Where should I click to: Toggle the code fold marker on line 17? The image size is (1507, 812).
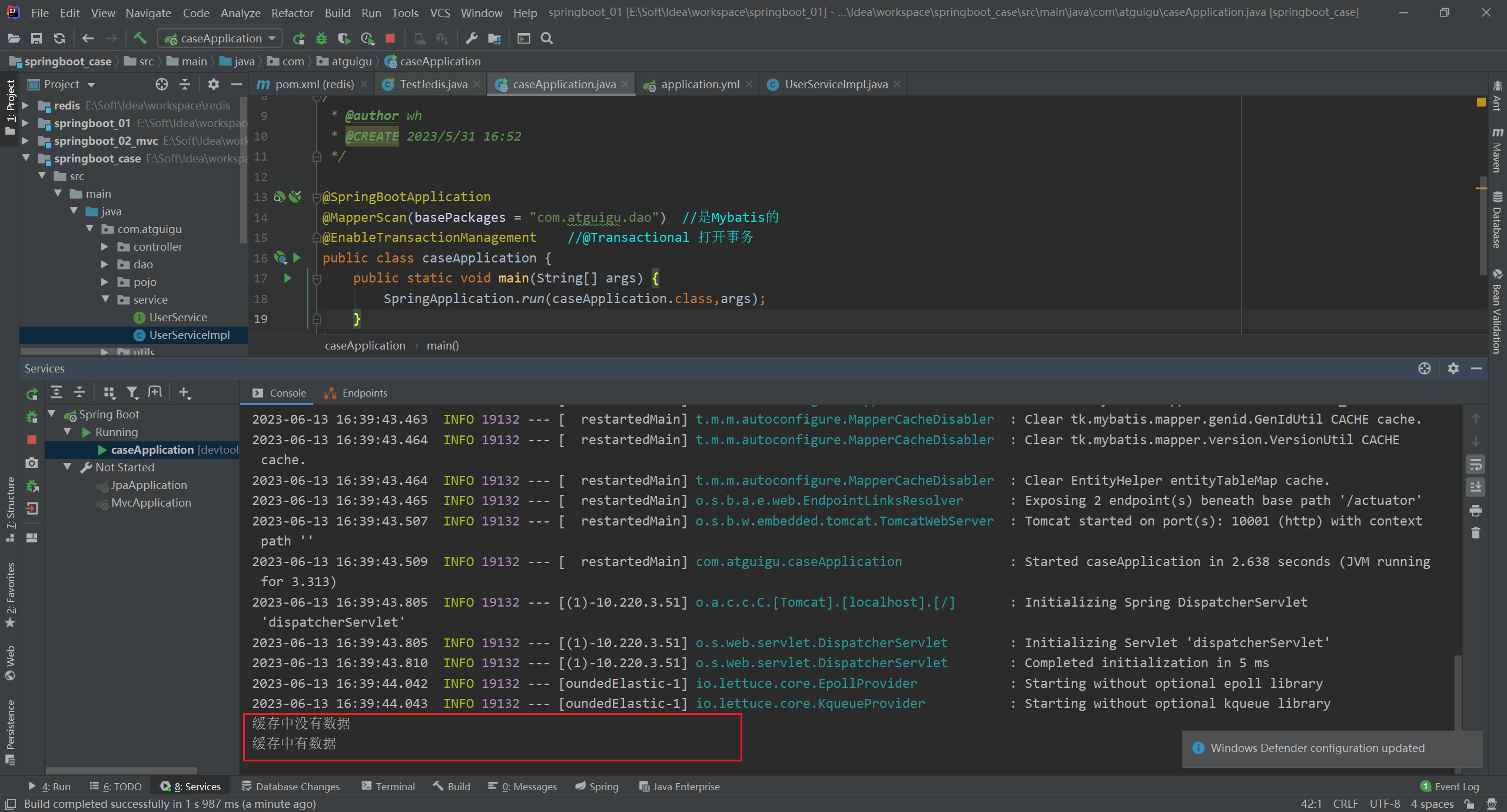point(317,279)
